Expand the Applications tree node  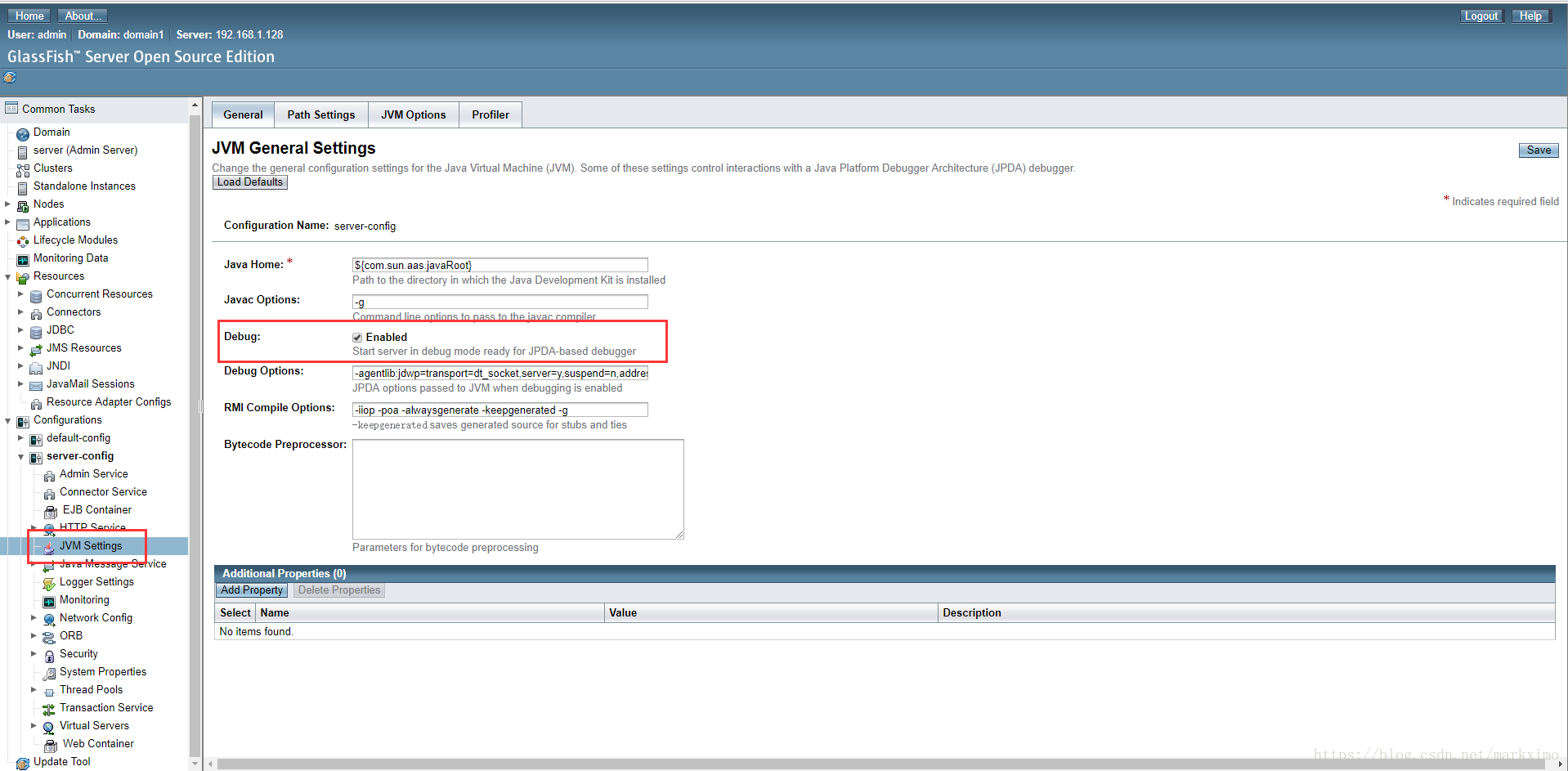click(7, 222)
